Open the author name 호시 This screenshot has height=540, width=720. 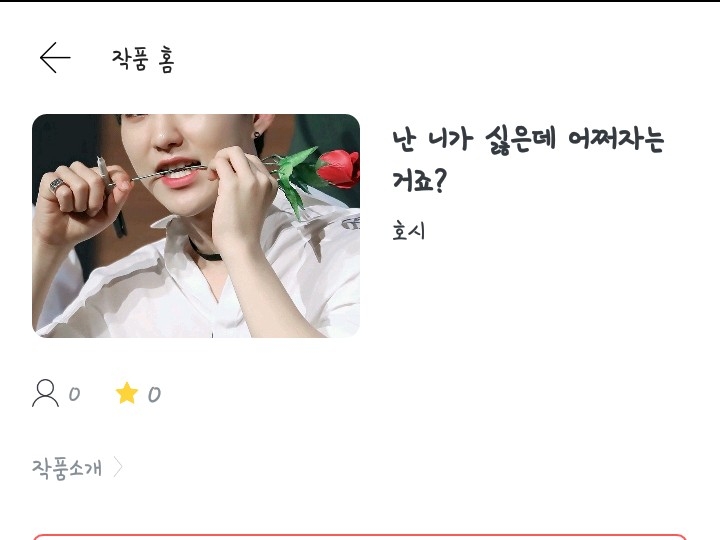(x=408, y=231)
